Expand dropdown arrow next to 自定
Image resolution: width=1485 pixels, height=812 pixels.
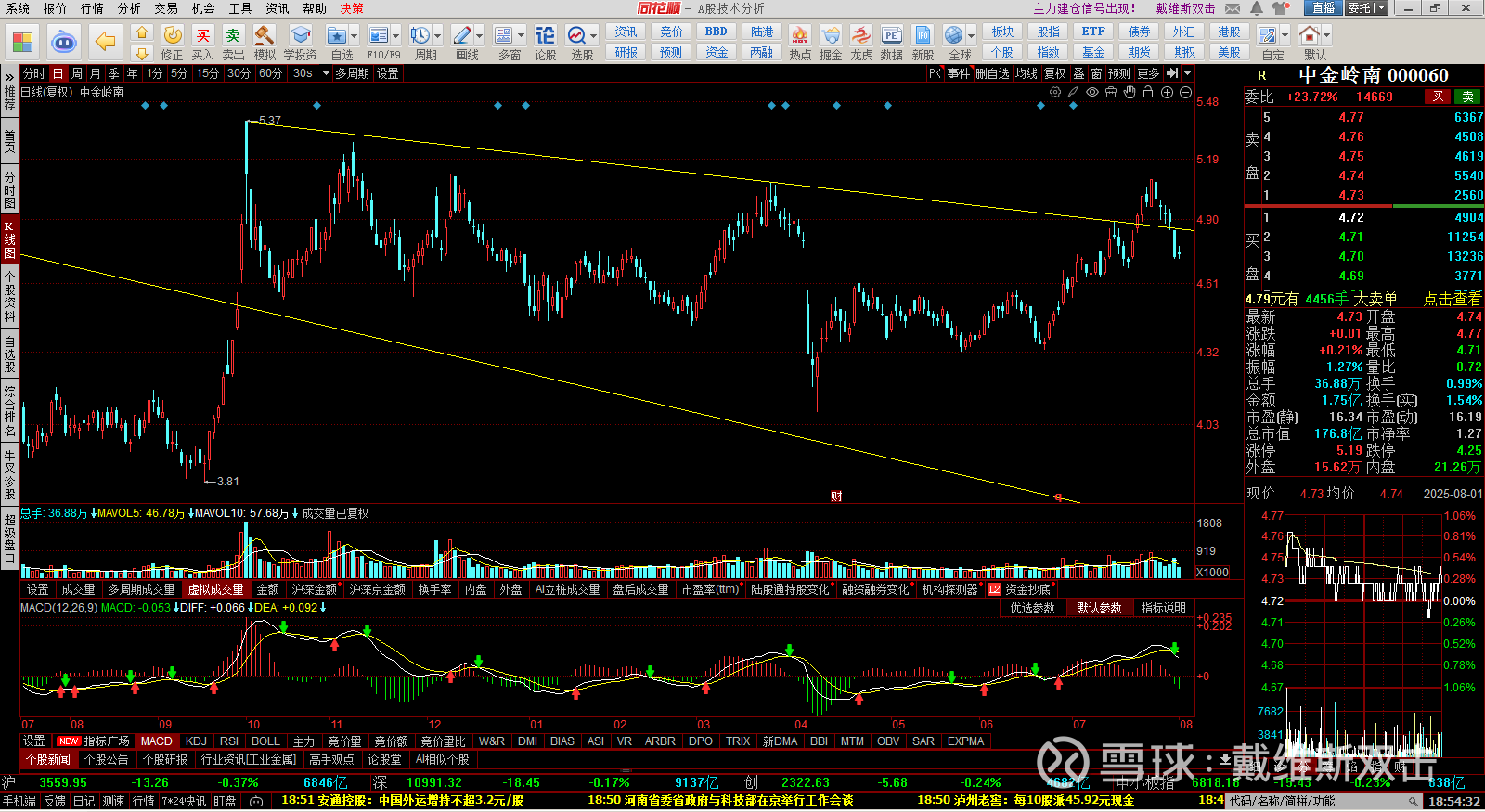[x=1285, y=36]
